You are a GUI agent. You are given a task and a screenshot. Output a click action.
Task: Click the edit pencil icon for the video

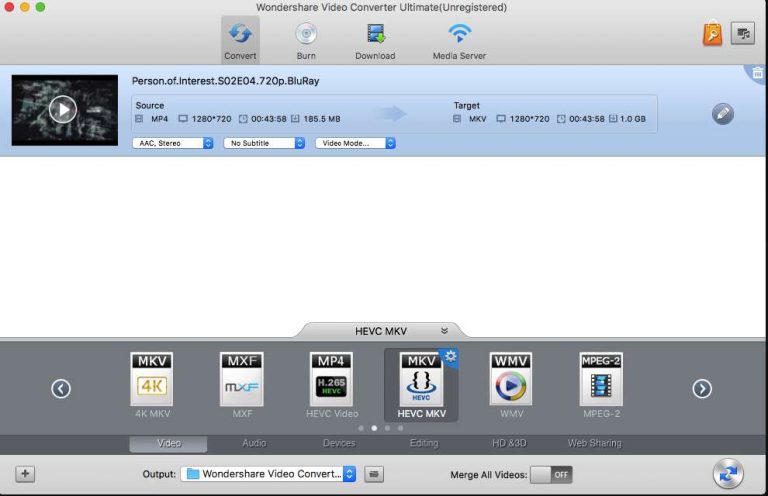(x=722, y=114)
